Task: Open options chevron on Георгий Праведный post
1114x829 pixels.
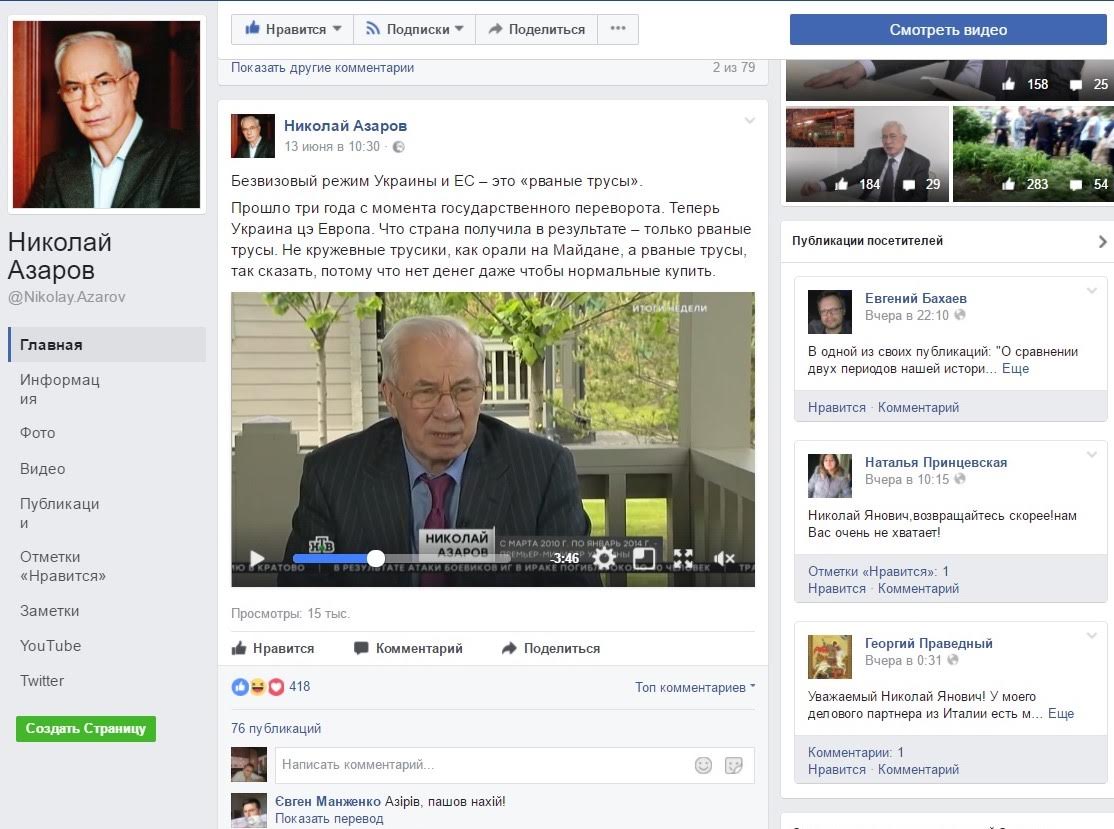Action: tap(1092, 636)
